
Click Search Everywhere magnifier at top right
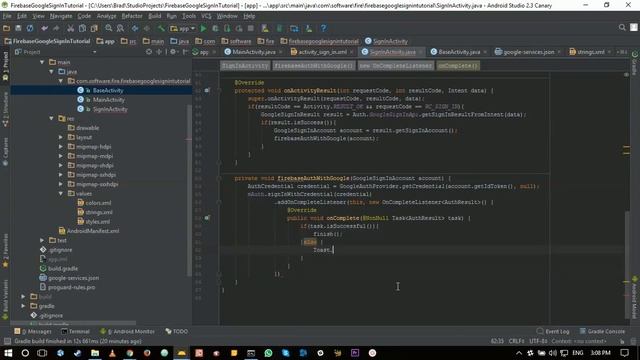pos(622,27)
